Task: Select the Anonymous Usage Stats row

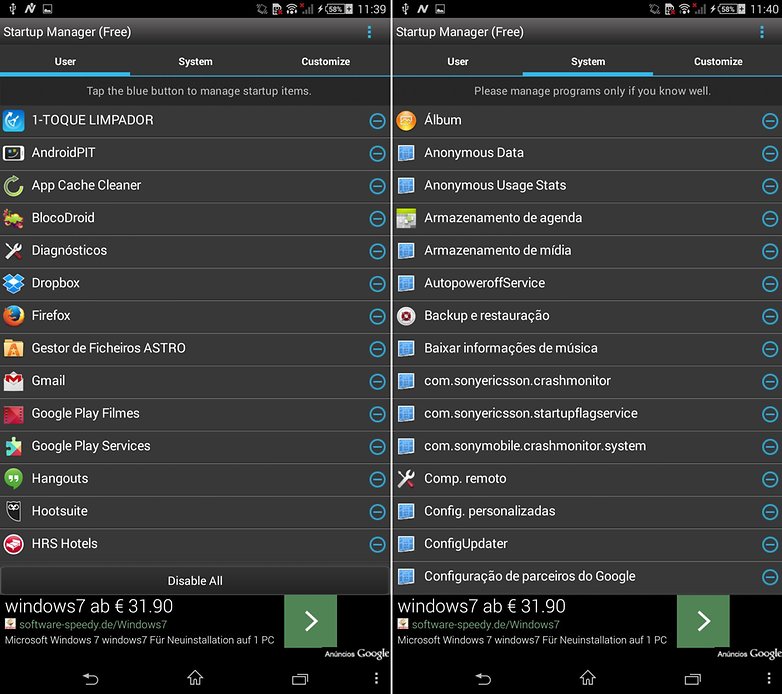Action: (587, 186)
